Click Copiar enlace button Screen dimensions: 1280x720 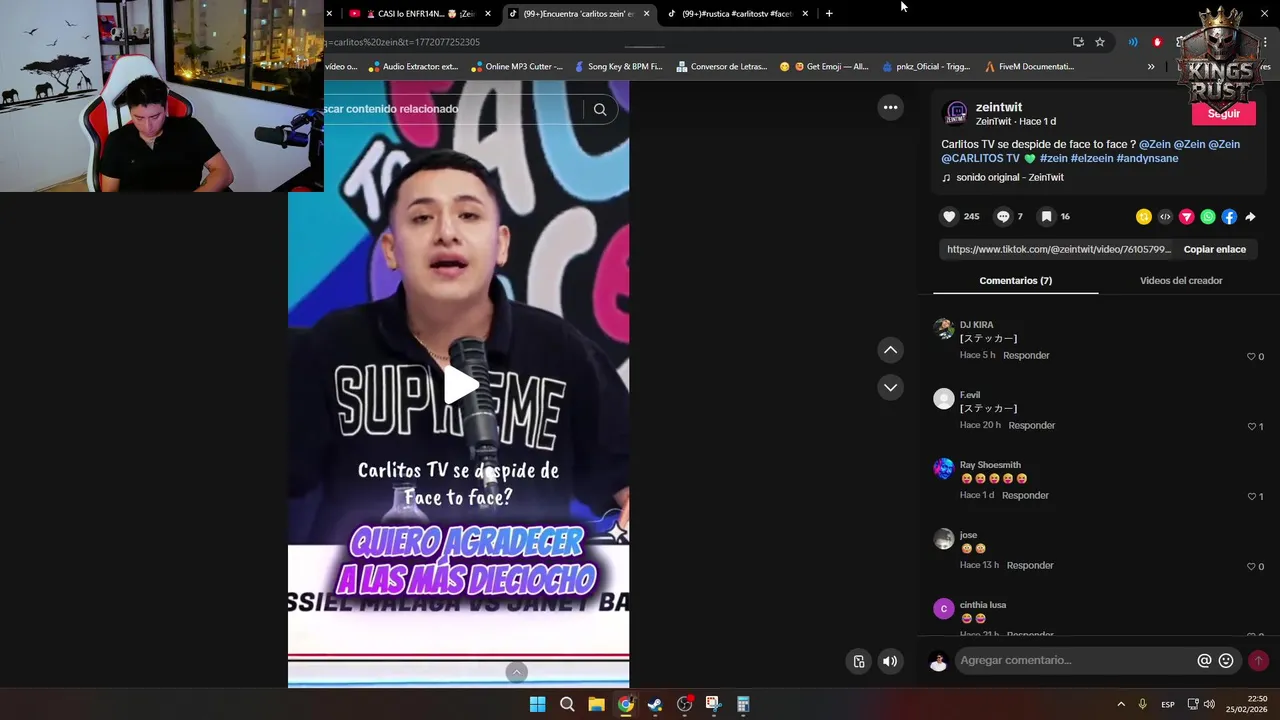[x=1214, y=249]
